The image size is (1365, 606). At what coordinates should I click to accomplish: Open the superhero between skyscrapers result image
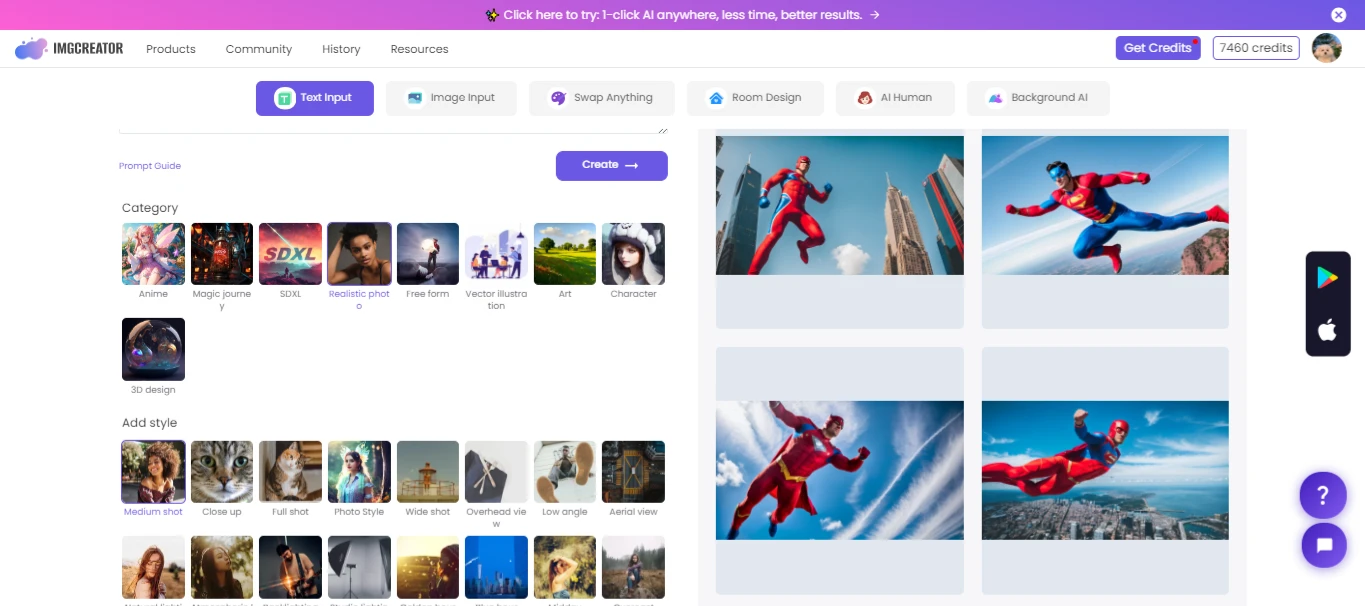click(x=840, y=205)
